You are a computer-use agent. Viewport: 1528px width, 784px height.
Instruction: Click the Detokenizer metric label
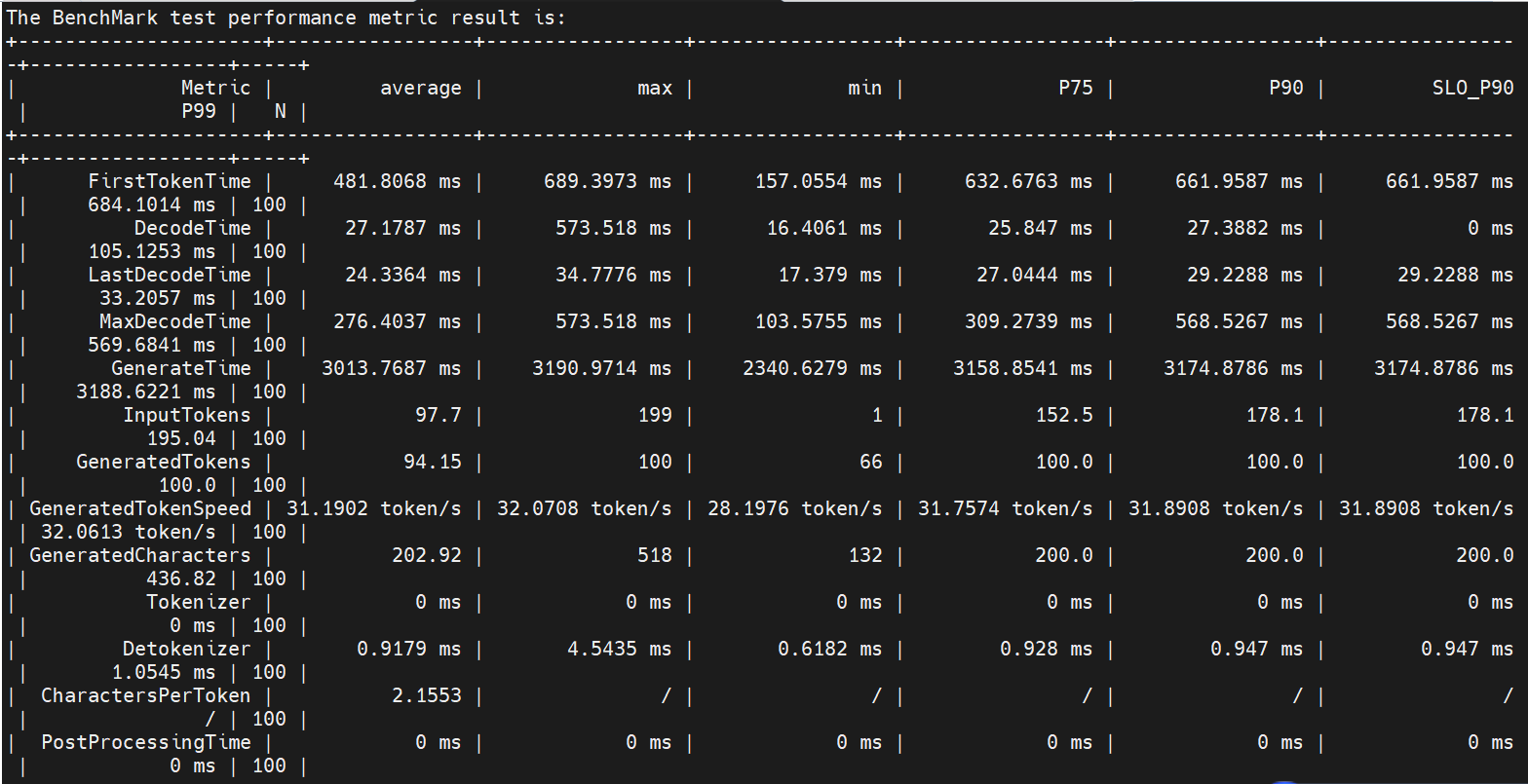coord(187,649)
